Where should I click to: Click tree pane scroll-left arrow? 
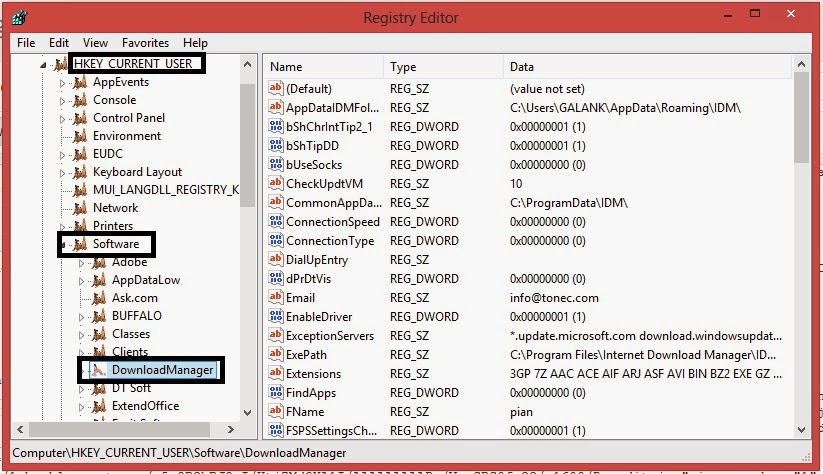[x=20, y=429]
